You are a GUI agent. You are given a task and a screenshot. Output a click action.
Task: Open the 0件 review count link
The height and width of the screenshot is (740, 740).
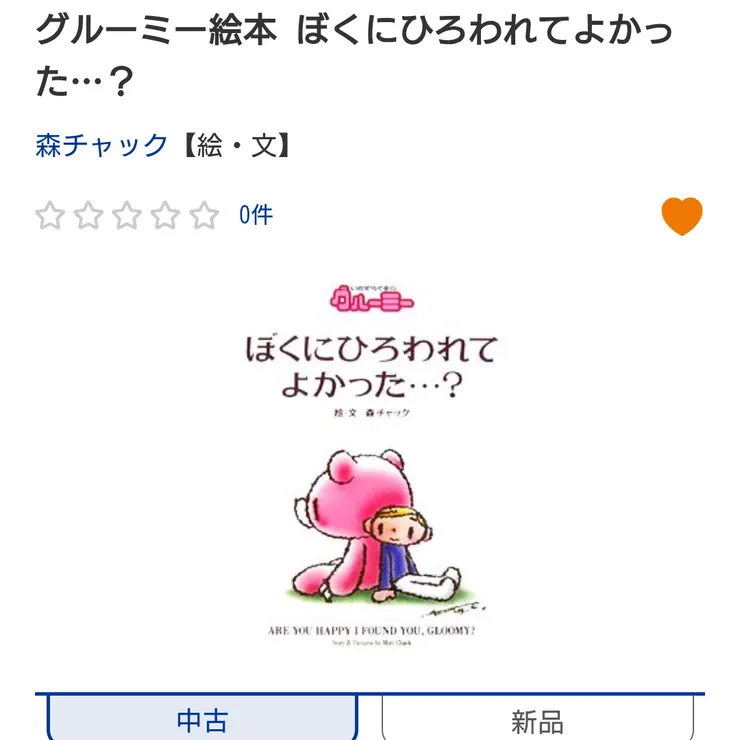click(x=256, y=215)
